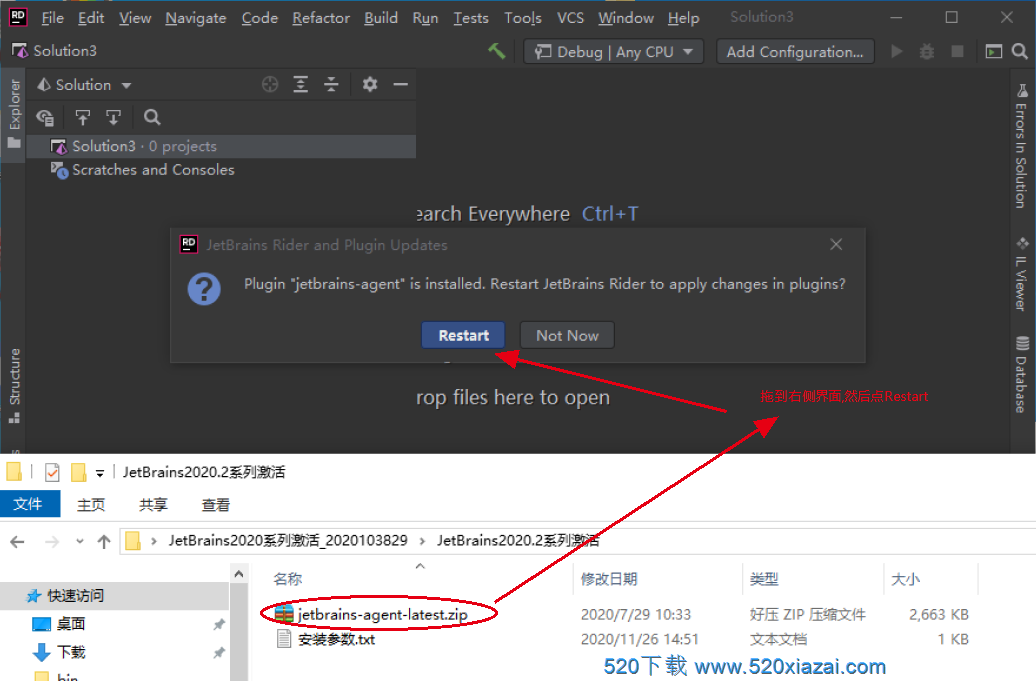The height and width of the screenshot is (681, 1036).
Task: Hide the Solution panel with minus icon
Action: click(400, 84)
